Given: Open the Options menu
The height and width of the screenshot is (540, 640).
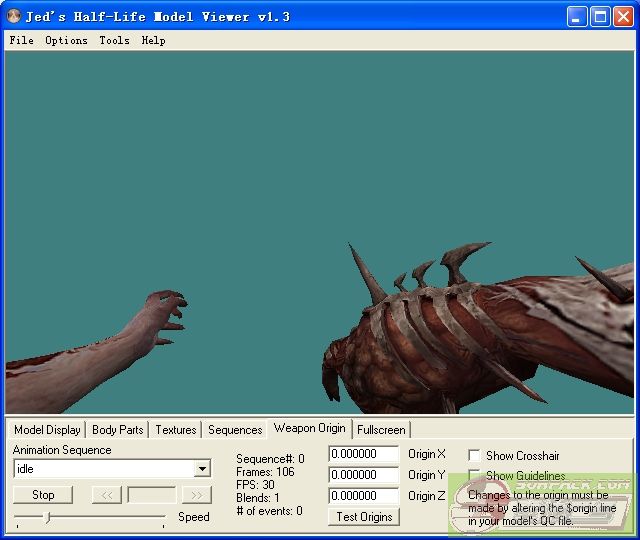Looking at the screenshot, I should (x=66, y=41).
